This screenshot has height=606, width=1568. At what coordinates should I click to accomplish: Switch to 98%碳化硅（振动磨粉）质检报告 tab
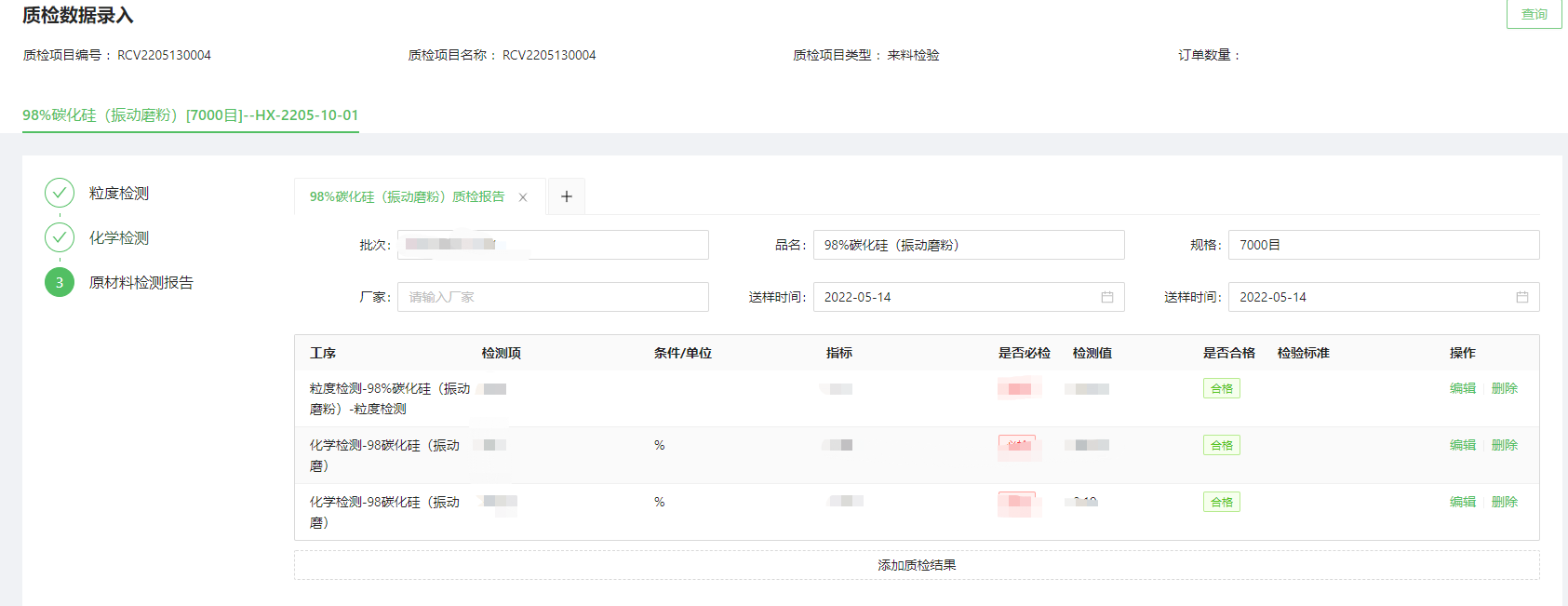click(x=407, y=197)
